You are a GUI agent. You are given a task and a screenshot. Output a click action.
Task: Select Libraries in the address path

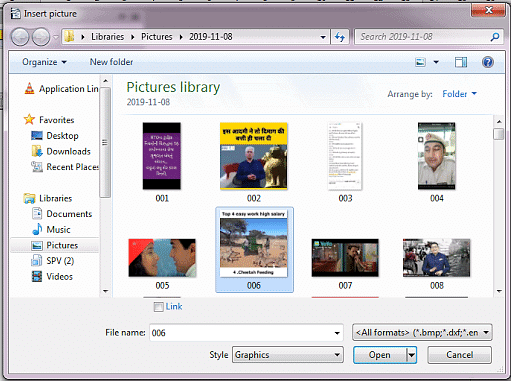(x=107, y=37)
